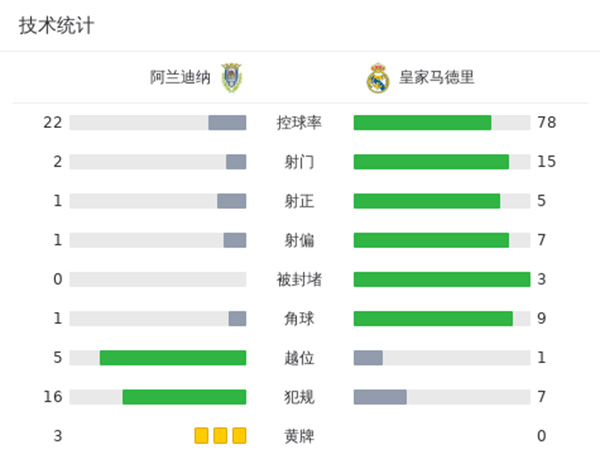Click Arandina's gray possession bar
The image size is (600, 459).
click(x=227, y=123)
